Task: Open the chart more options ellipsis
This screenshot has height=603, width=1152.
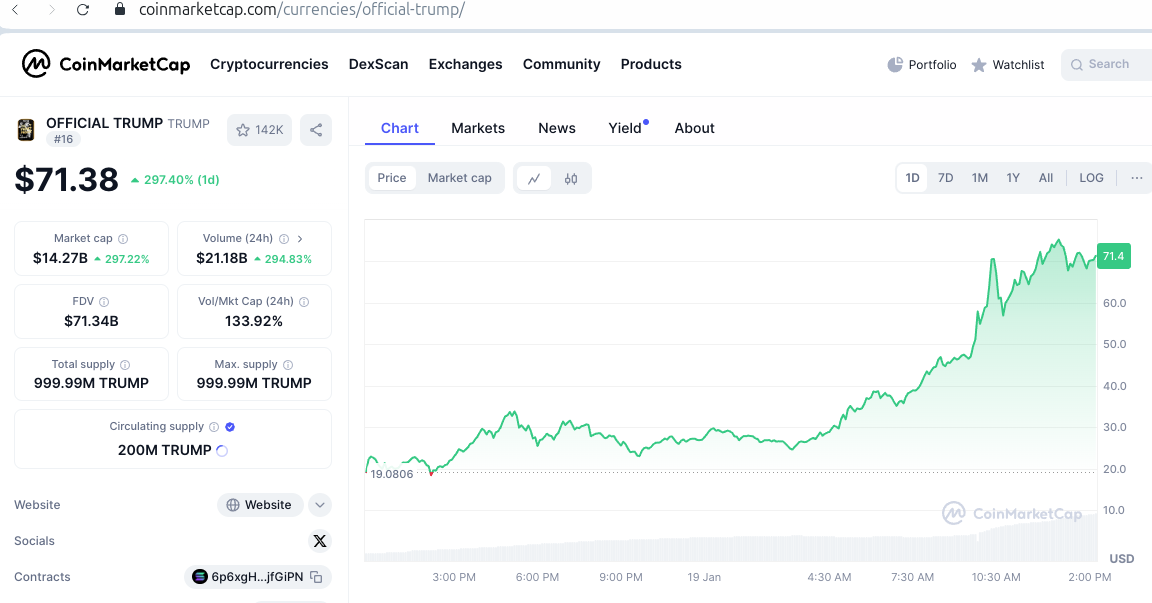Action: point(1137,178)
